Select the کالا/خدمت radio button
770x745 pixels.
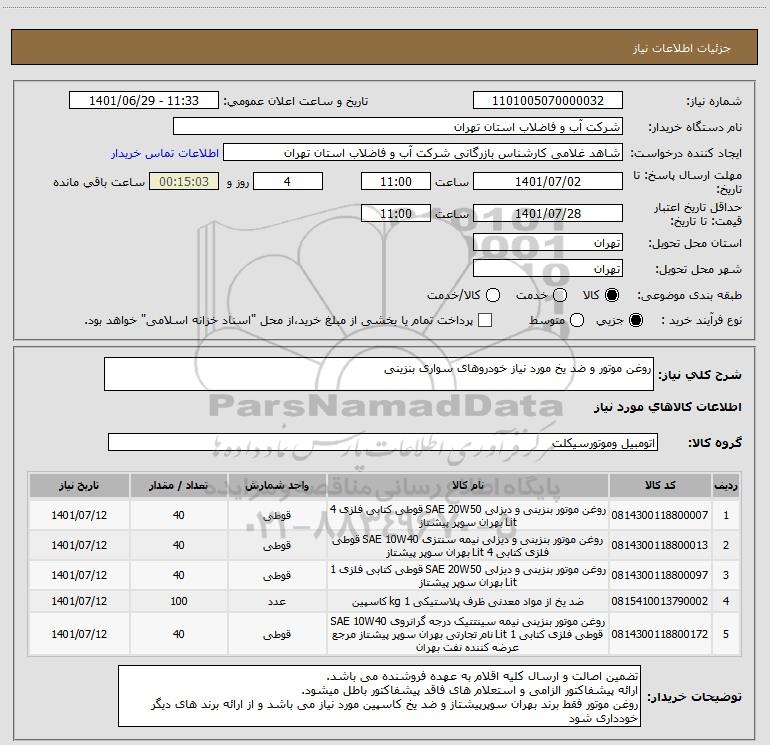[x=493, y=295]
